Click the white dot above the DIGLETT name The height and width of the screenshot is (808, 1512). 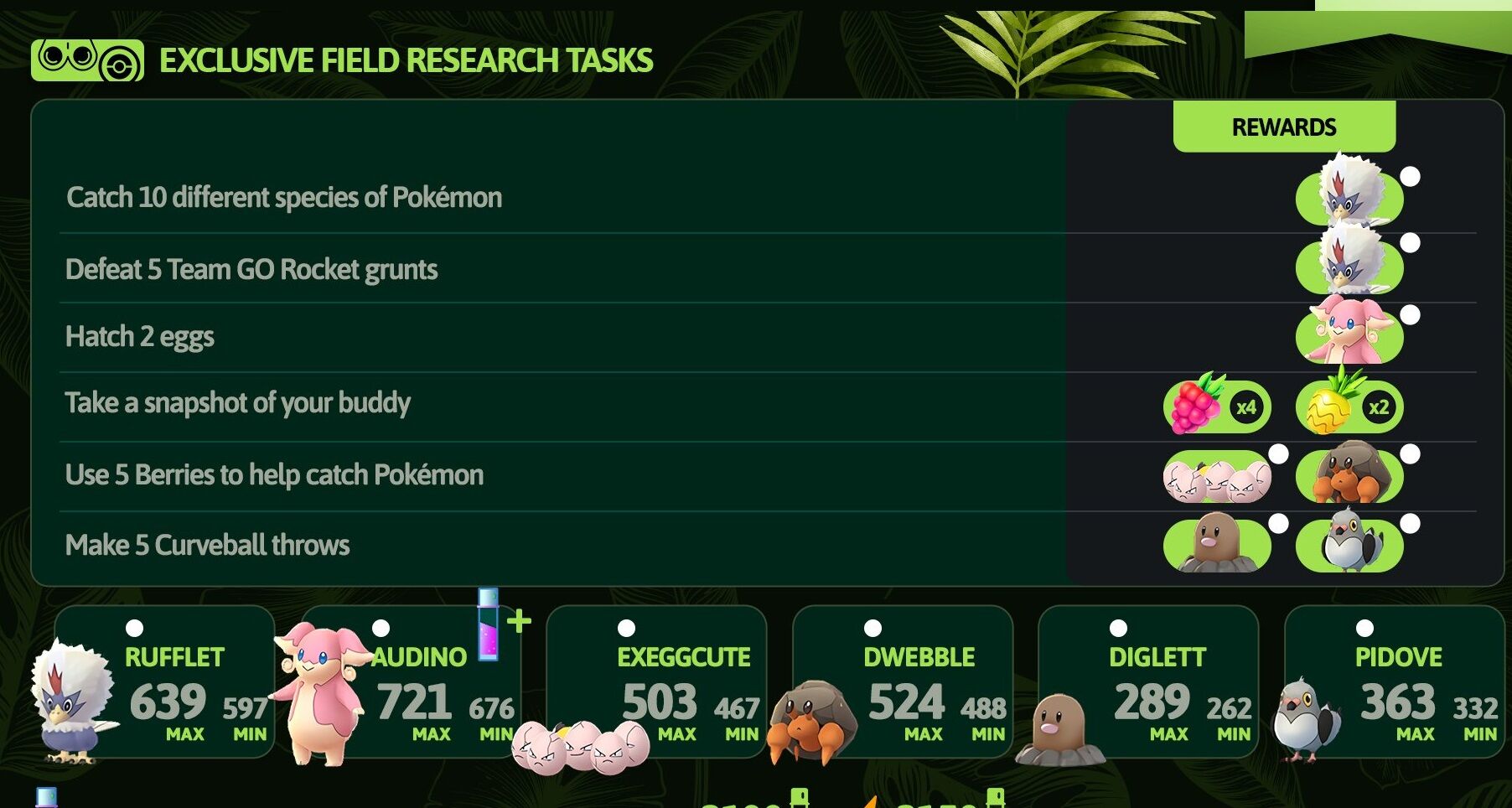click(1118, 628)
